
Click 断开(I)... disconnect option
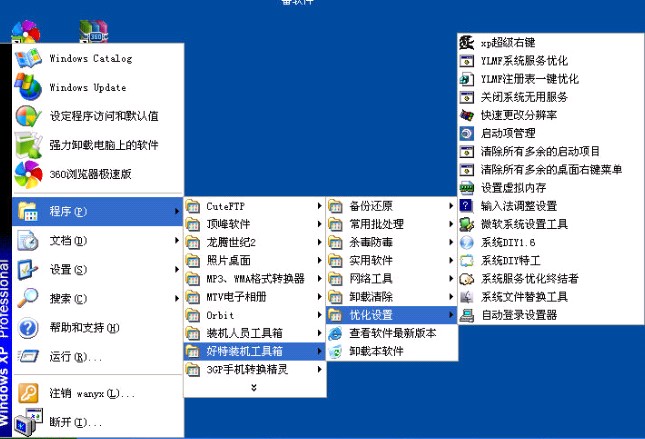(x=75, y=423)
